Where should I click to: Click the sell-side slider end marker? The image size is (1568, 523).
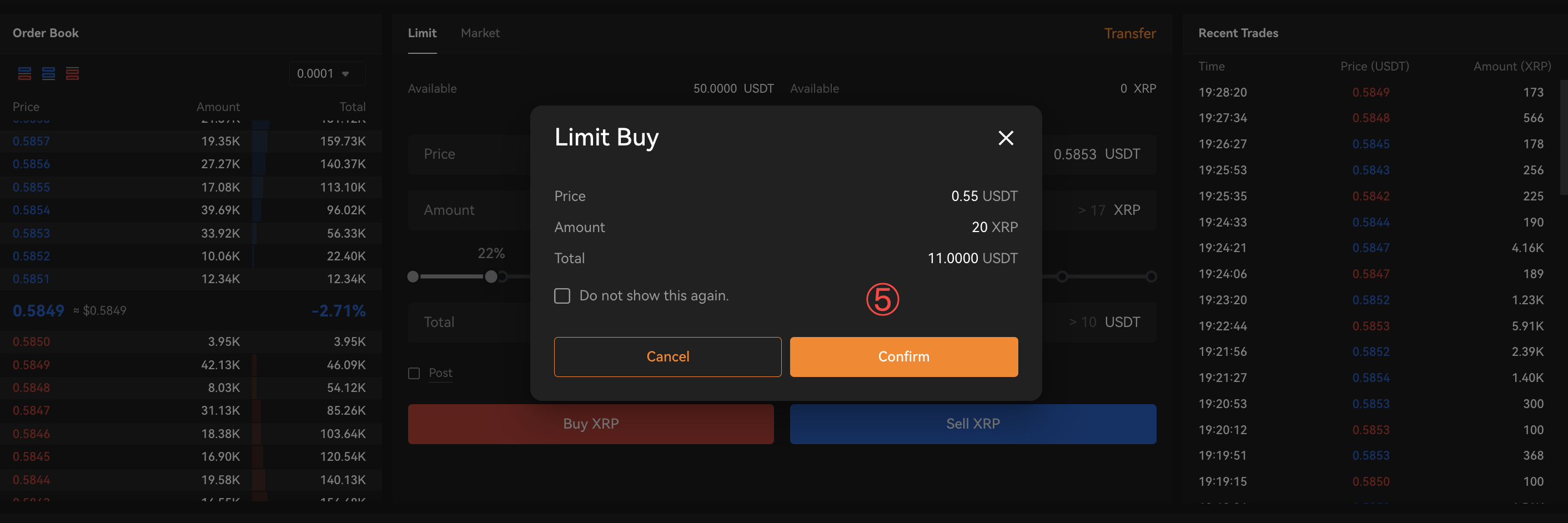[x=1151, y=277]
